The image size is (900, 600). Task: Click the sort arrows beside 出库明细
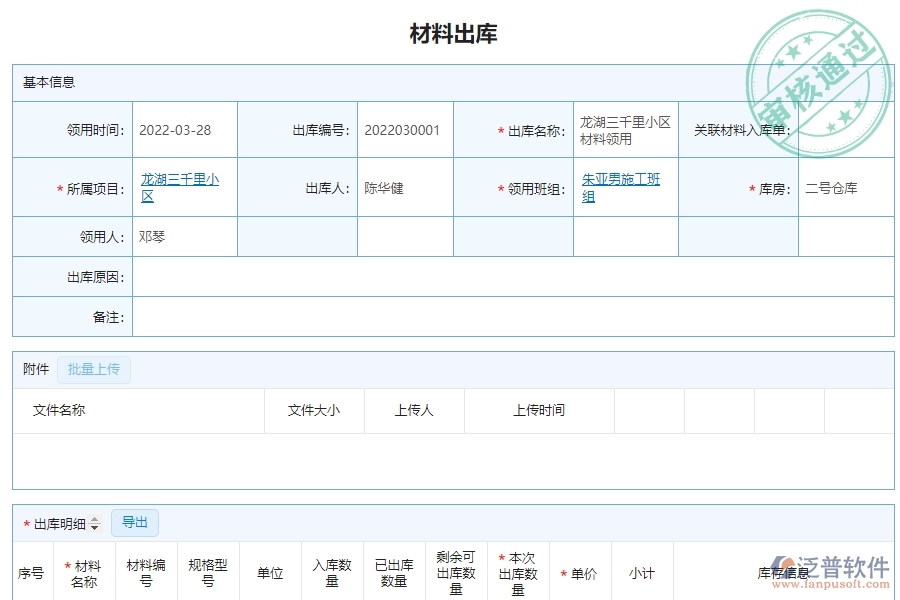pos(93,522)
